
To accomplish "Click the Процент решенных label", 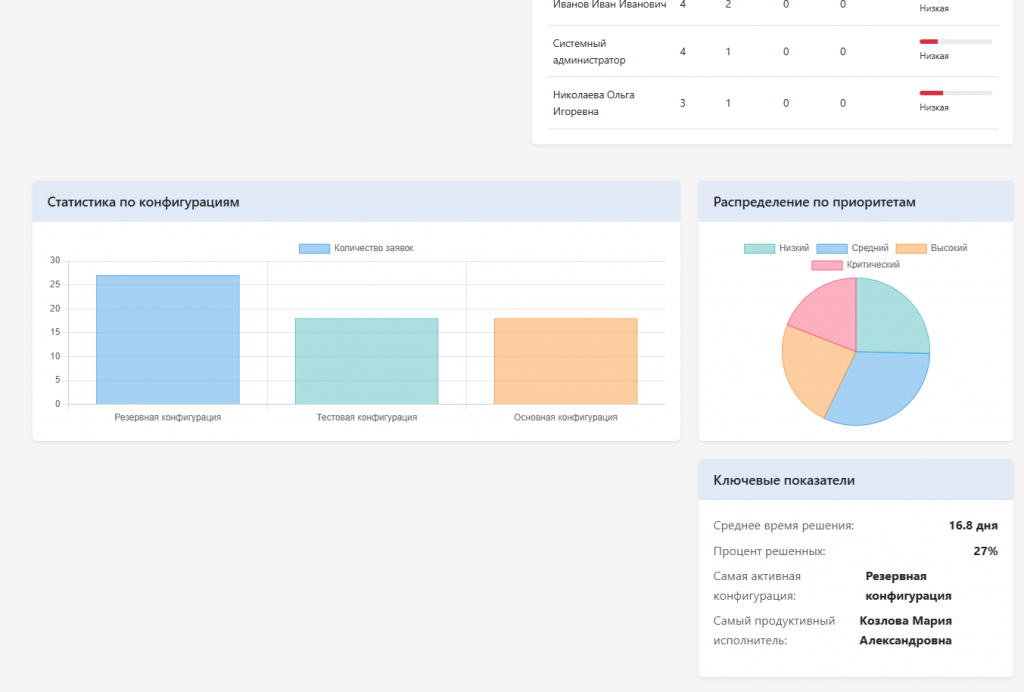I will [769, 551].
